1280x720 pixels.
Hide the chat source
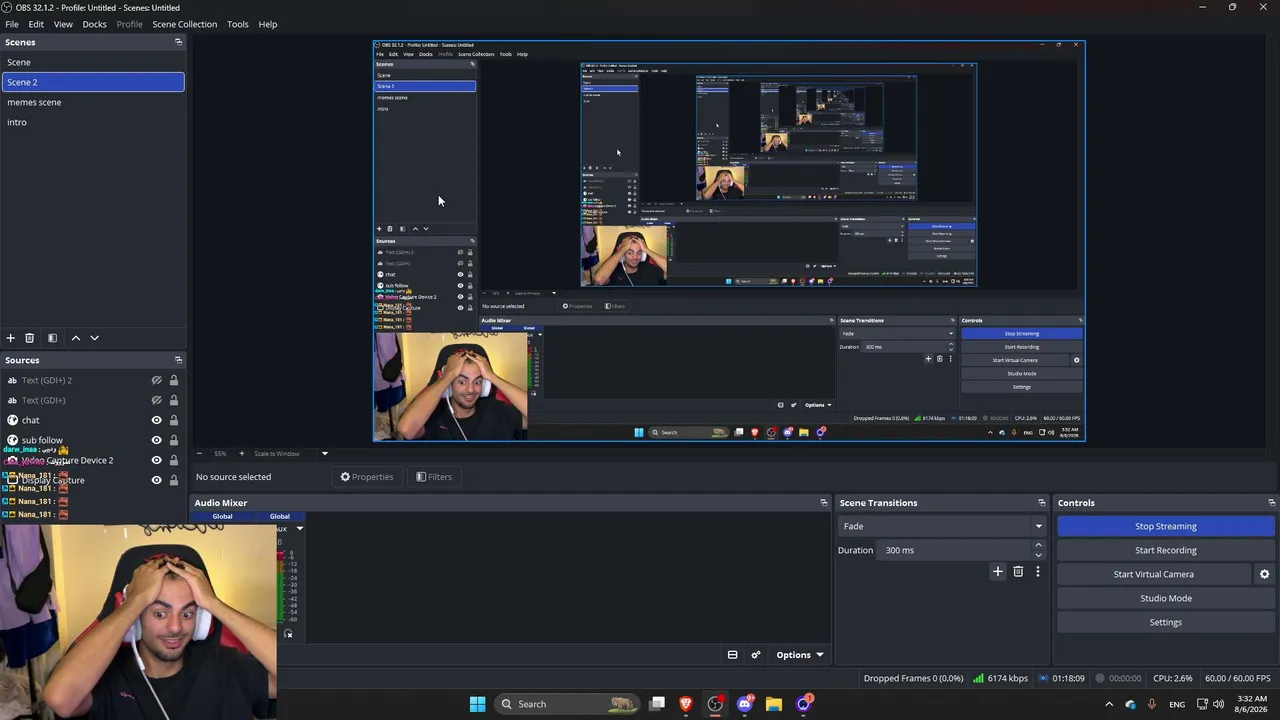coord(156,420)
